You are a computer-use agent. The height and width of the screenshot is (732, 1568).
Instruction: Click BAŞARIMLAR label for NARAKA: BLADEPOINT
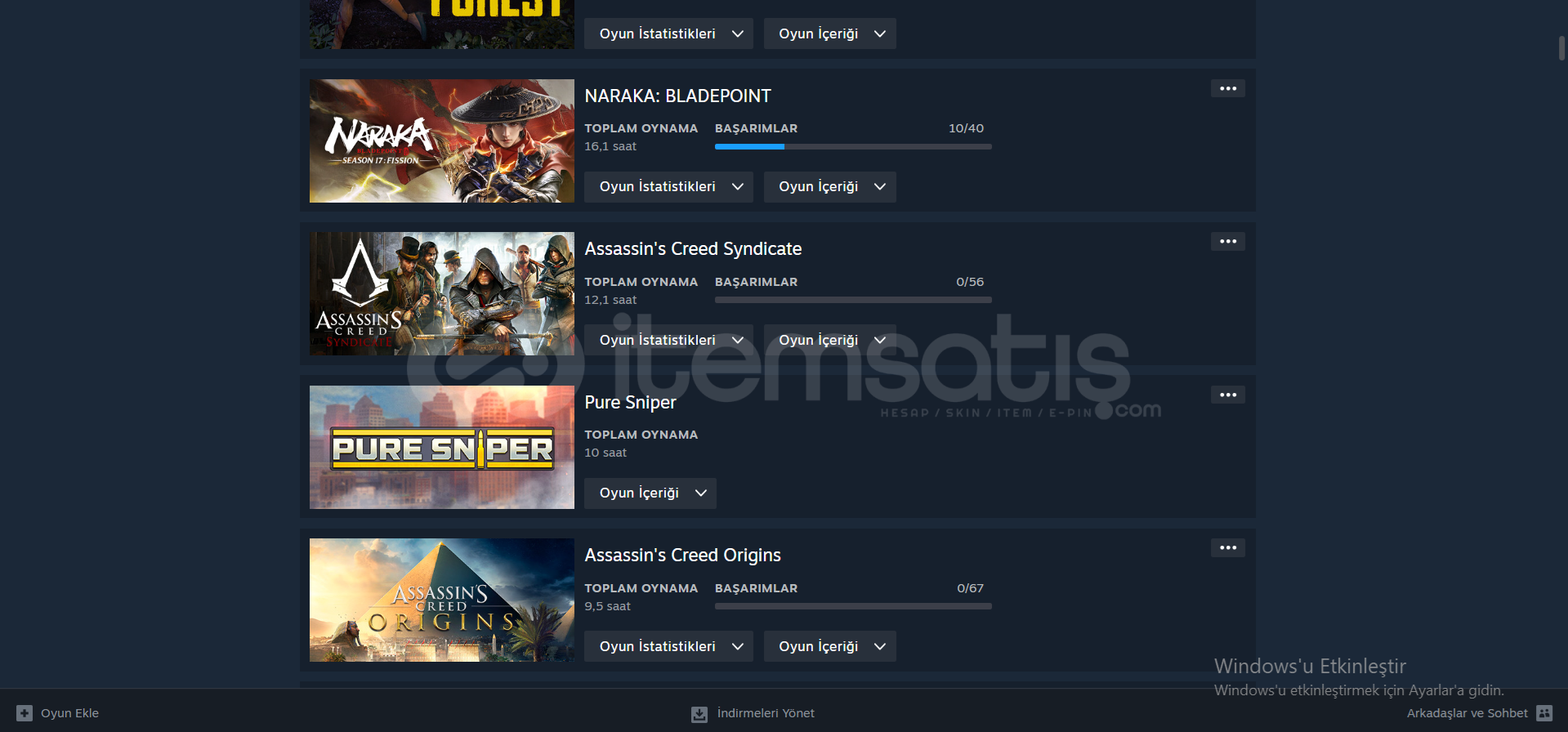(x=756, y=128)
